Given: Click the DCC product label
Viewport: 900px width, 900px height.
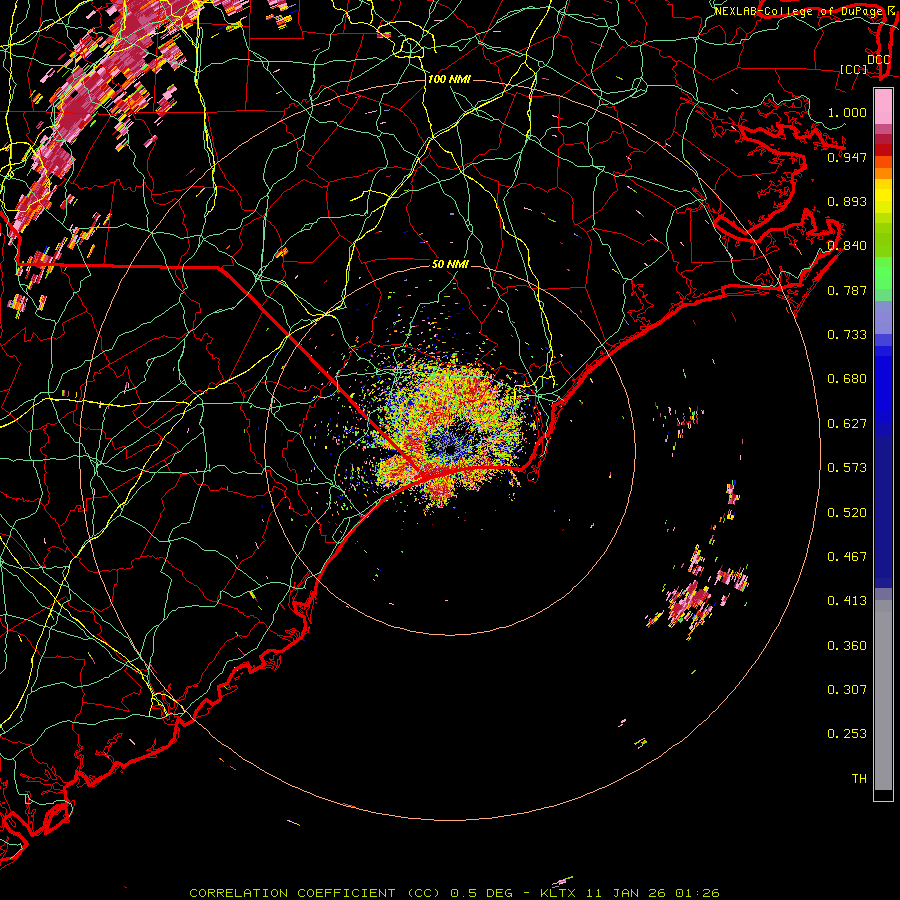Looking at the screenshot, I should [878, 59].
